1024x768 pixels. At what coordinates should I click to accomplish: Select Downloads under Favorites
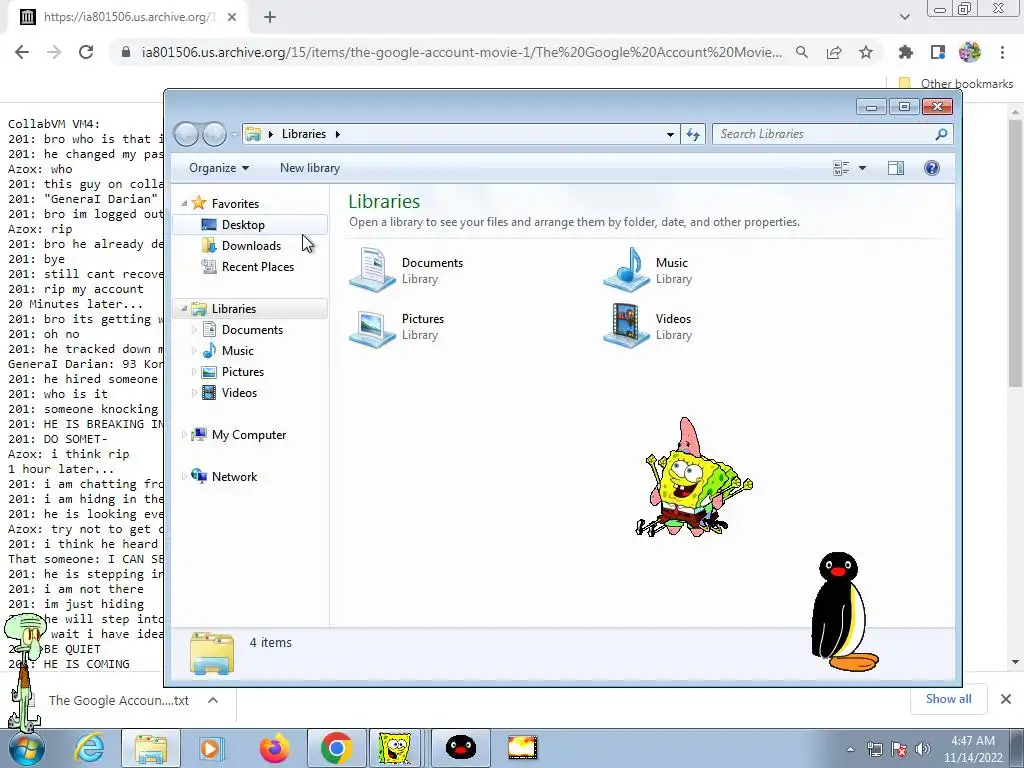(251, 246)
